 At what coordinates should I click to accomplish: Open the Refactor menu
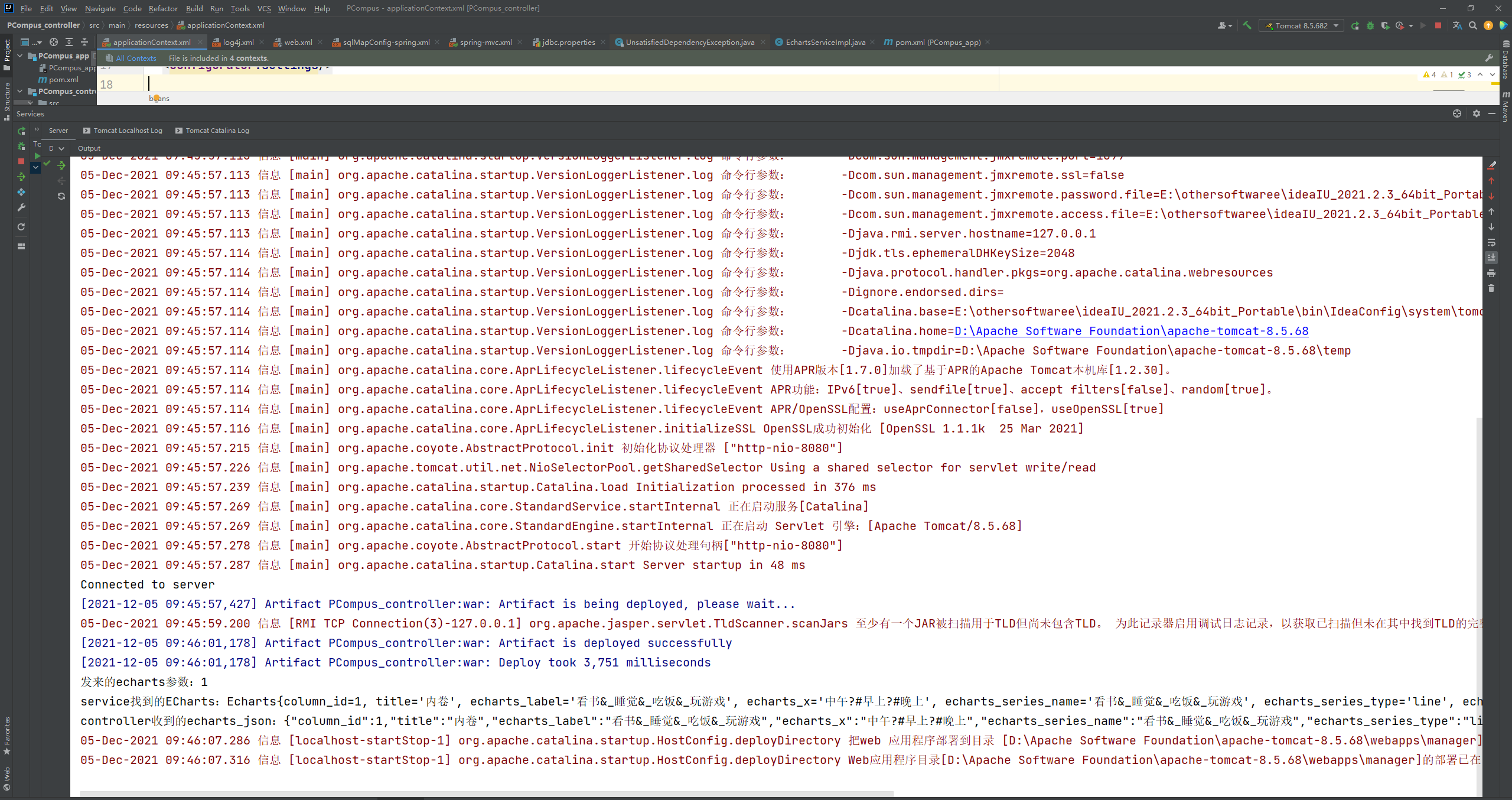(162, 8)
